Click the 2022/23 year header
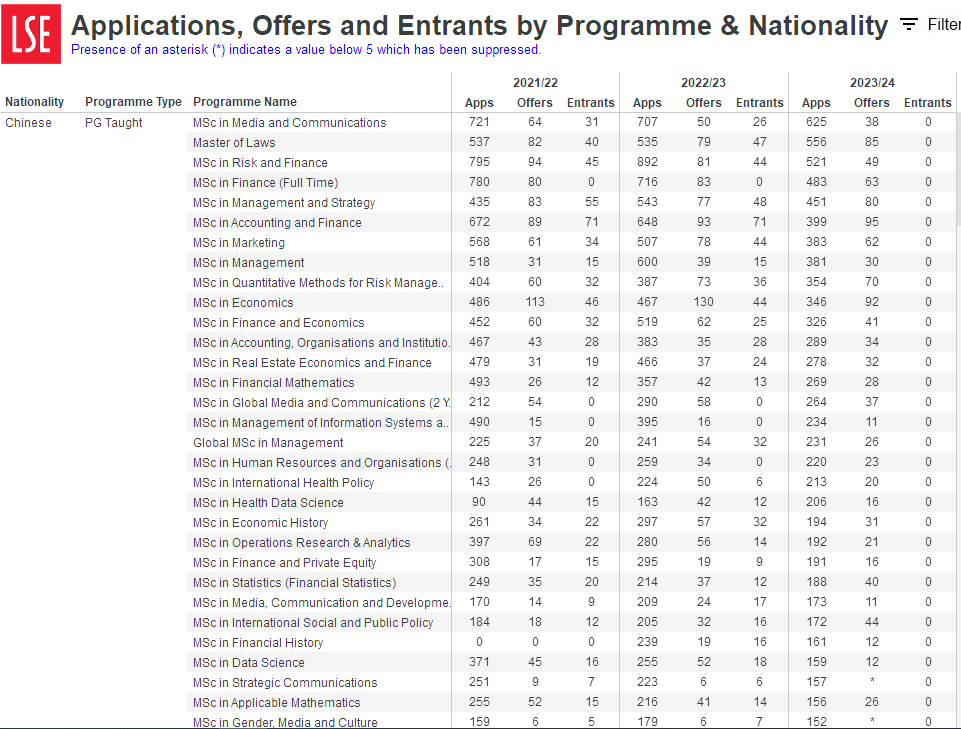Image resolution: width=961 pixels, height=729 pixels. (703, 83)
